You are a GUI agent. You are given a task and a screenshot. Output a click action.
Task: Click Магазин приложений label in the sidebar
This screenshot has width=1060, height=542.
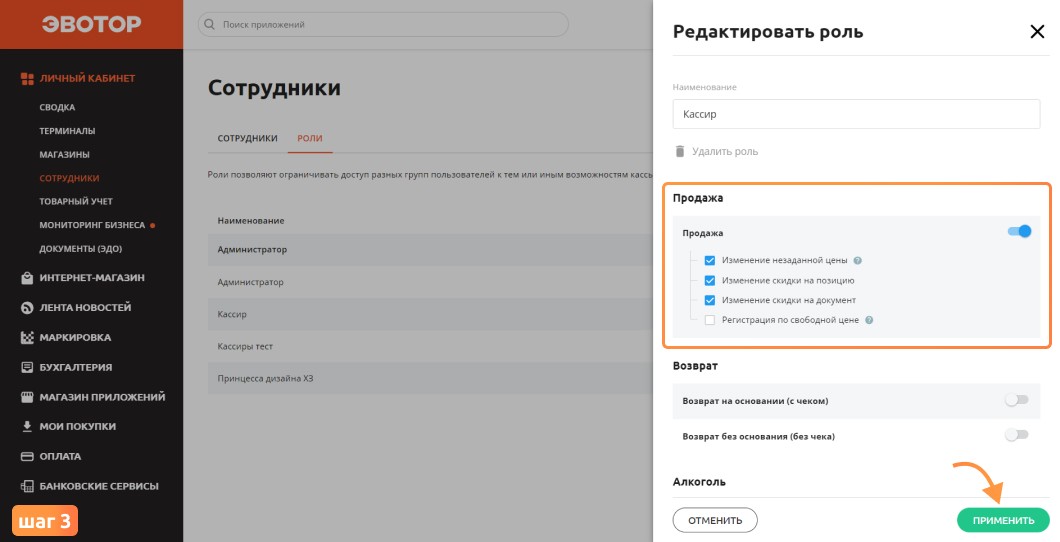pos(102,397)
